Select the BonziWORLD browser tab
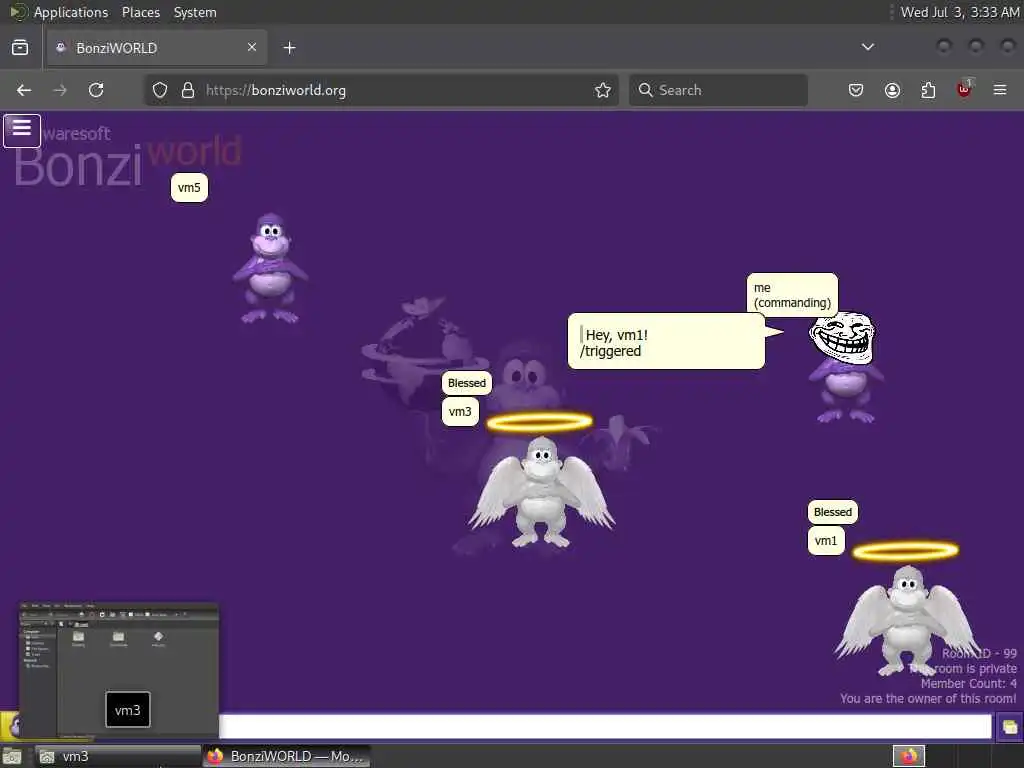This screenshot has height=768, width=1024. 156,48
